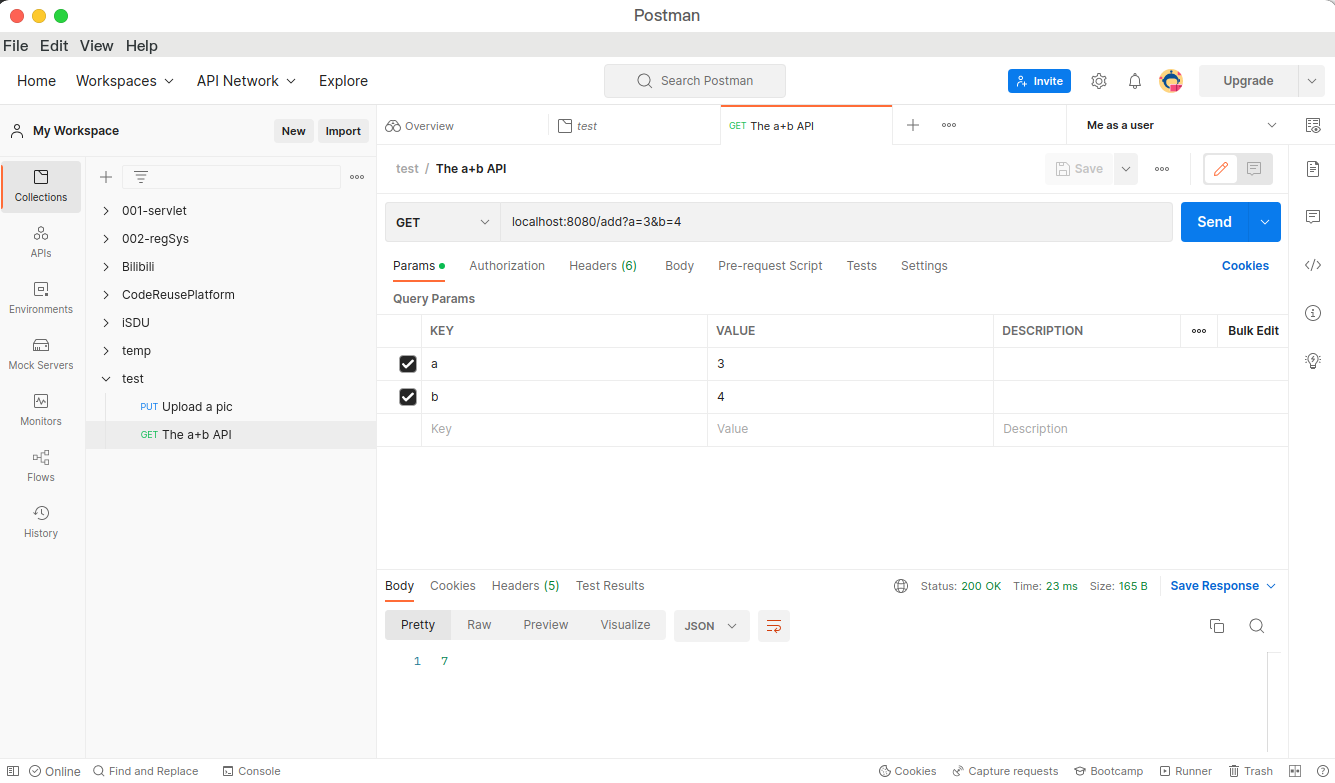
Task: Open tab options three dots
Action: click(x=949, y=125)
